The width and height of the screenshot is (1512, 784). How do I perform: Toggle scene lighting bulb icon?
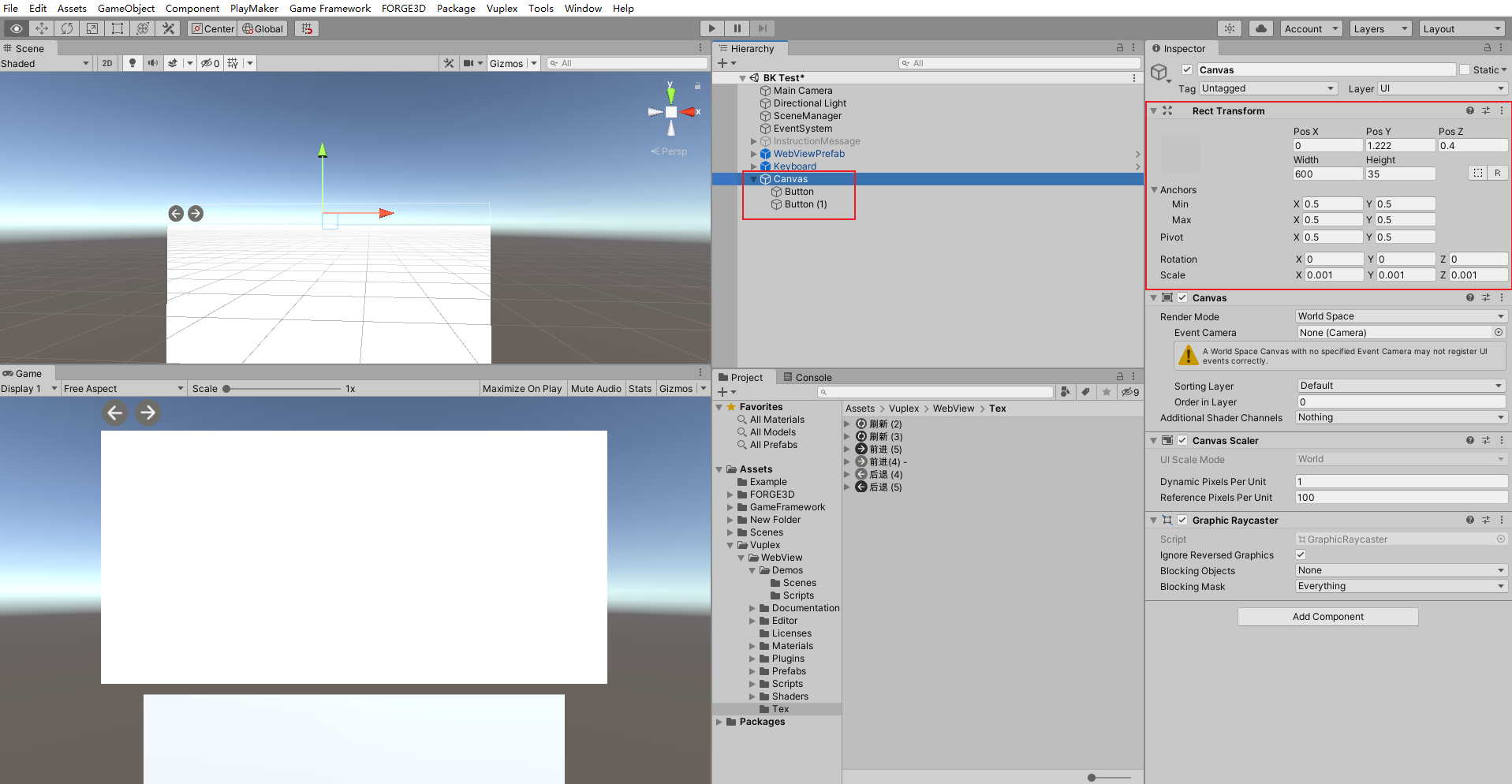point(133,63)
